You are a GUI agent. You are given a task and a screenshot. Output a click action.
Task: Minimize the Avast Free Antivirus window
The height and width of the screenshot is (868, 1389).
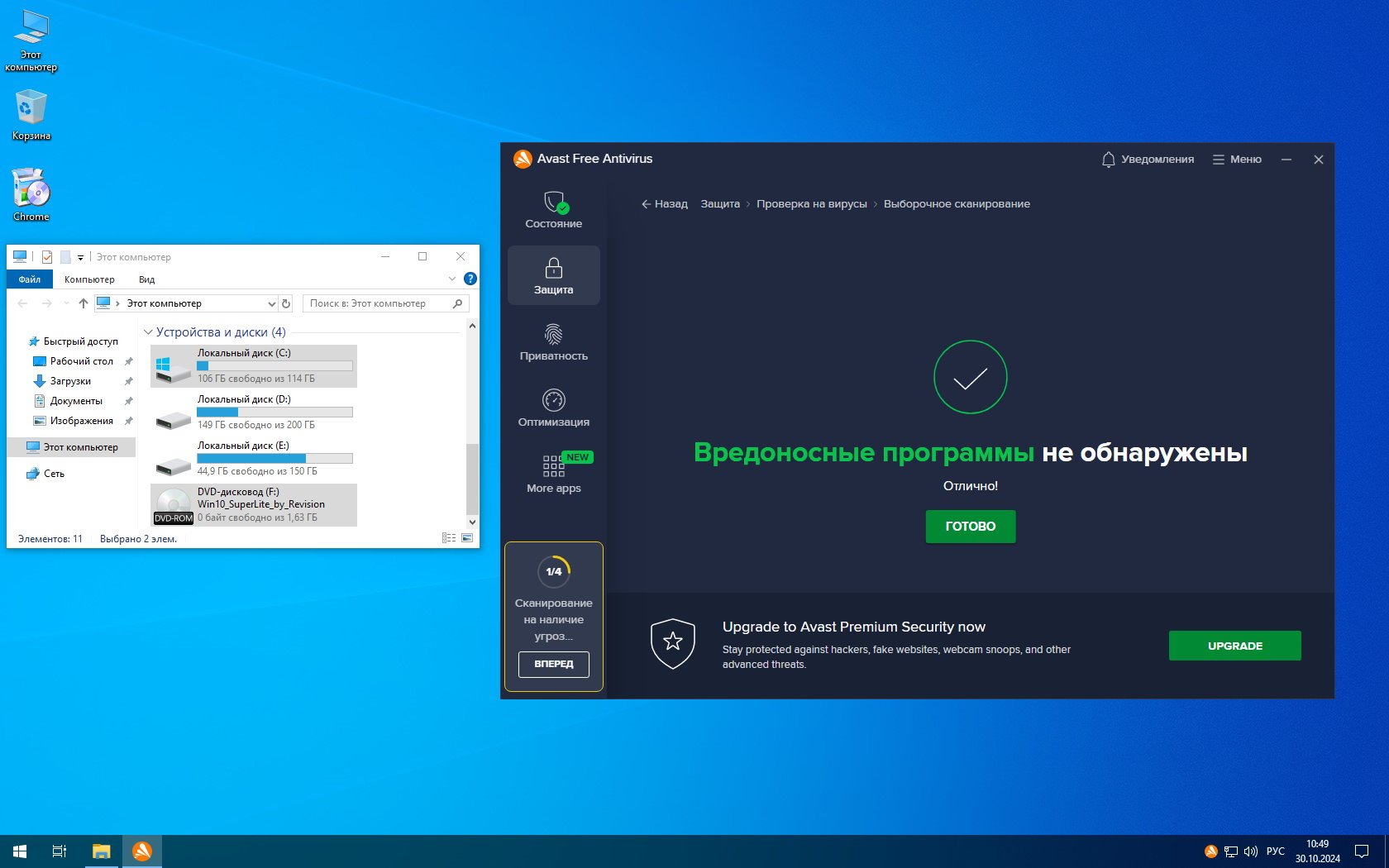[x=1286, y=160]
